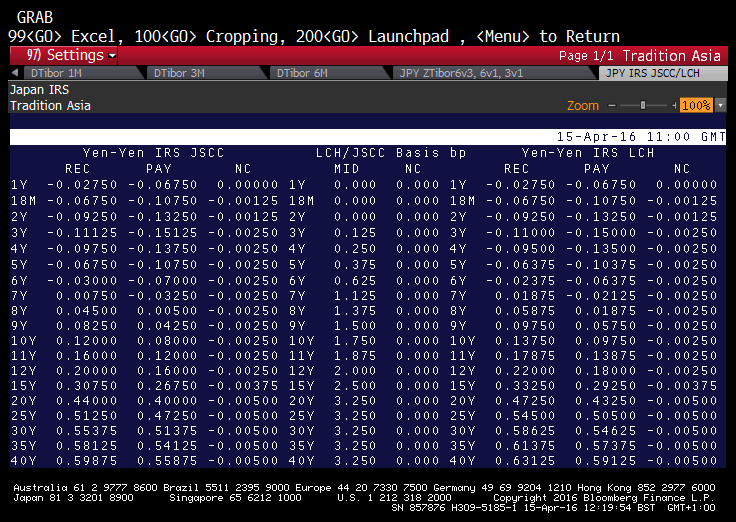Click JSCC 4Y PAY value -0.13750

163,249
